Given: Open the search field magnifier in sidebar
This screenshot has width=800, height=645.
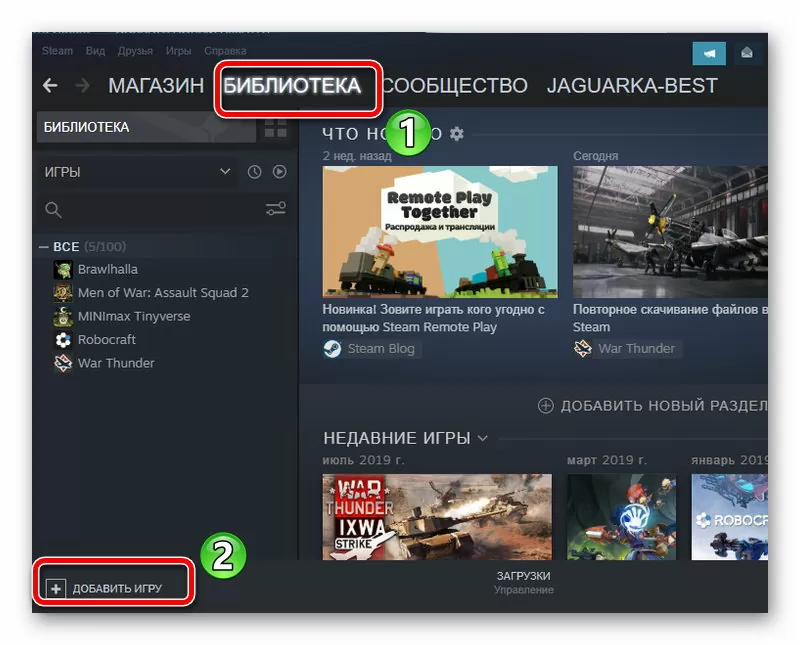Looking at the screenshot, I should [51, 210].
